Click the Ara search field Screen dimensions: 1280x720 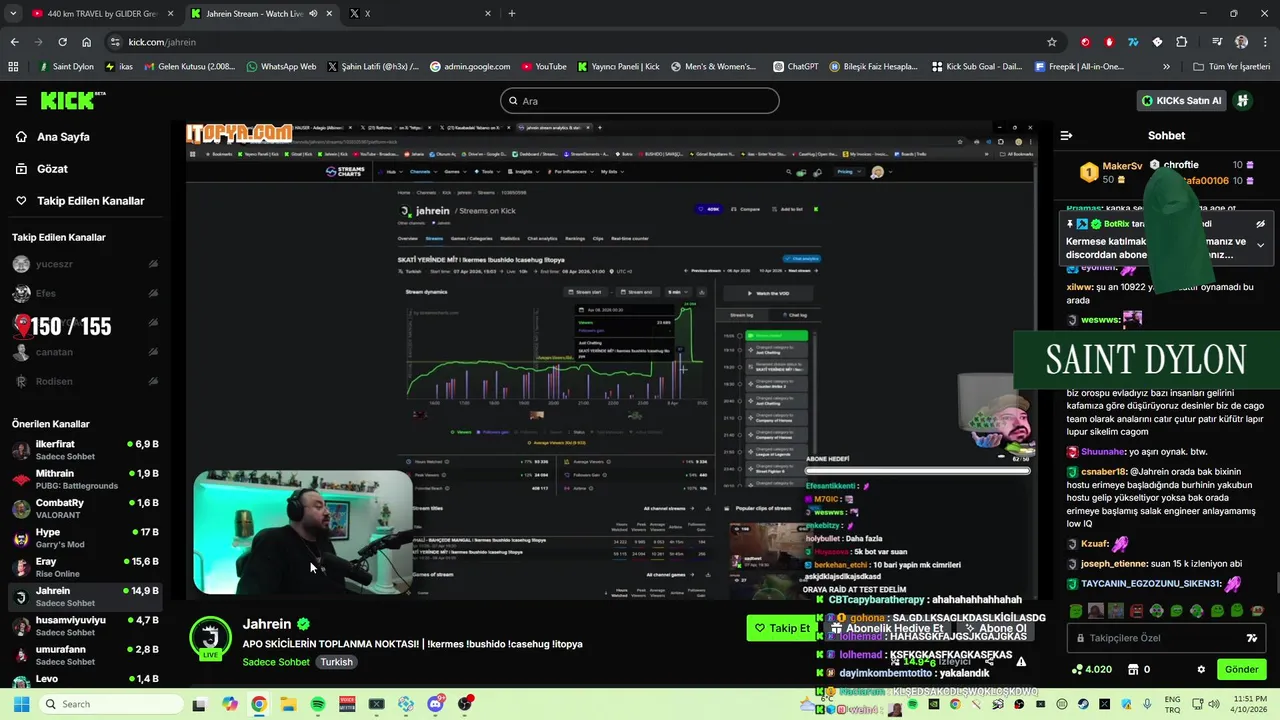pos(639,101)
